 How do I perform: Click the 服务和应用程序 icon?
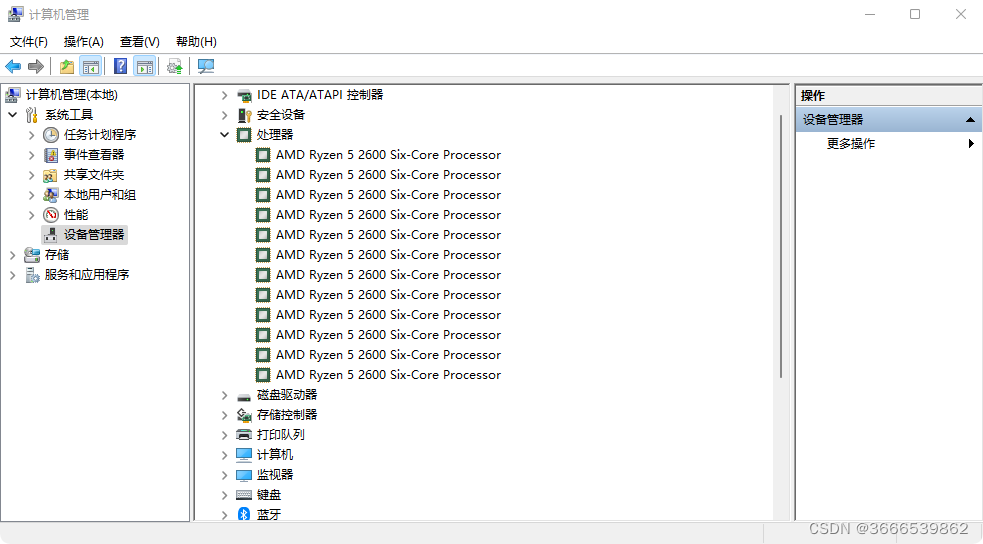(x=32, y=275)
